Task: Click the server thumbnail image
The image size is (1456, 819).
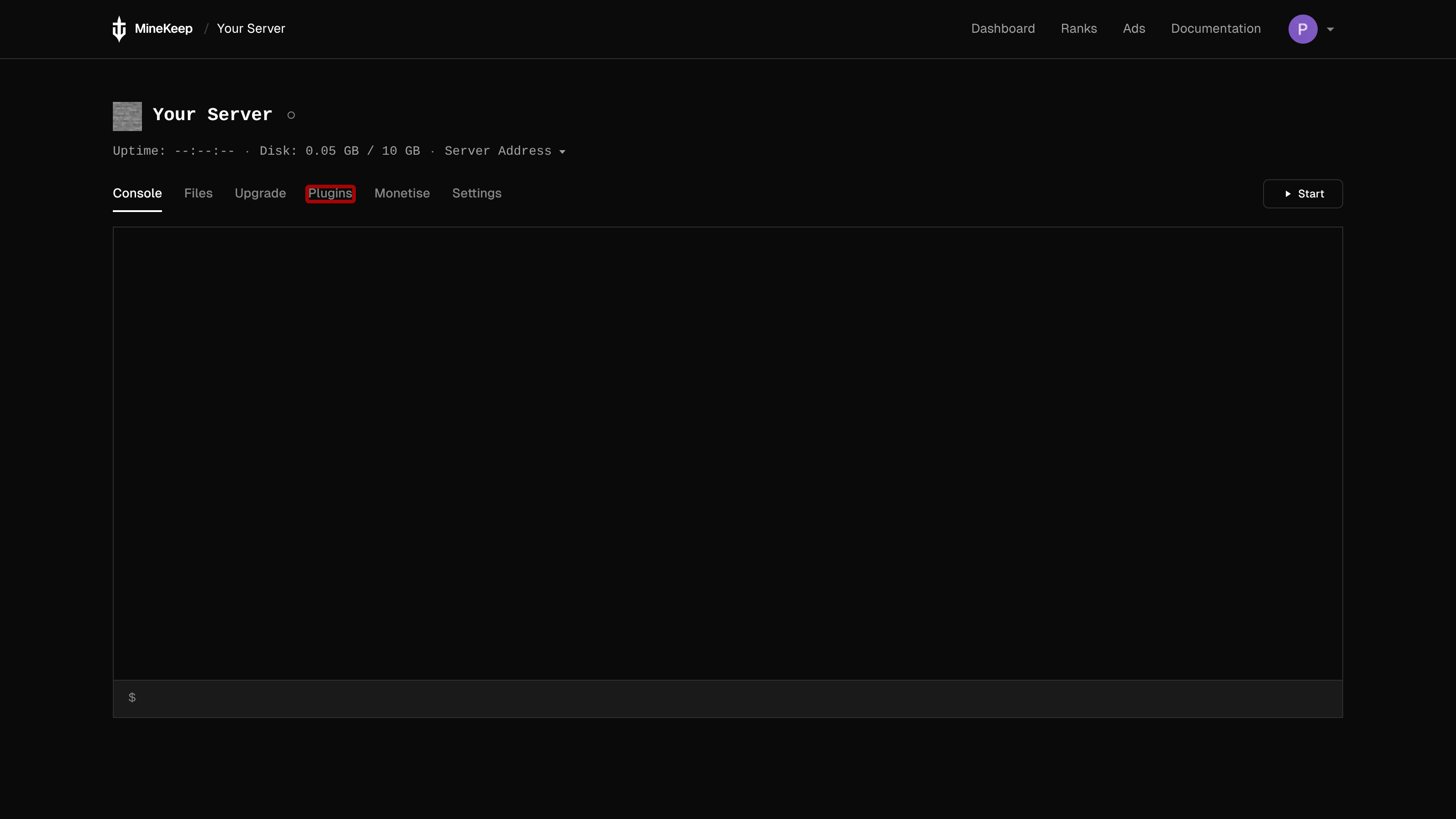Action: click(126, 116)
